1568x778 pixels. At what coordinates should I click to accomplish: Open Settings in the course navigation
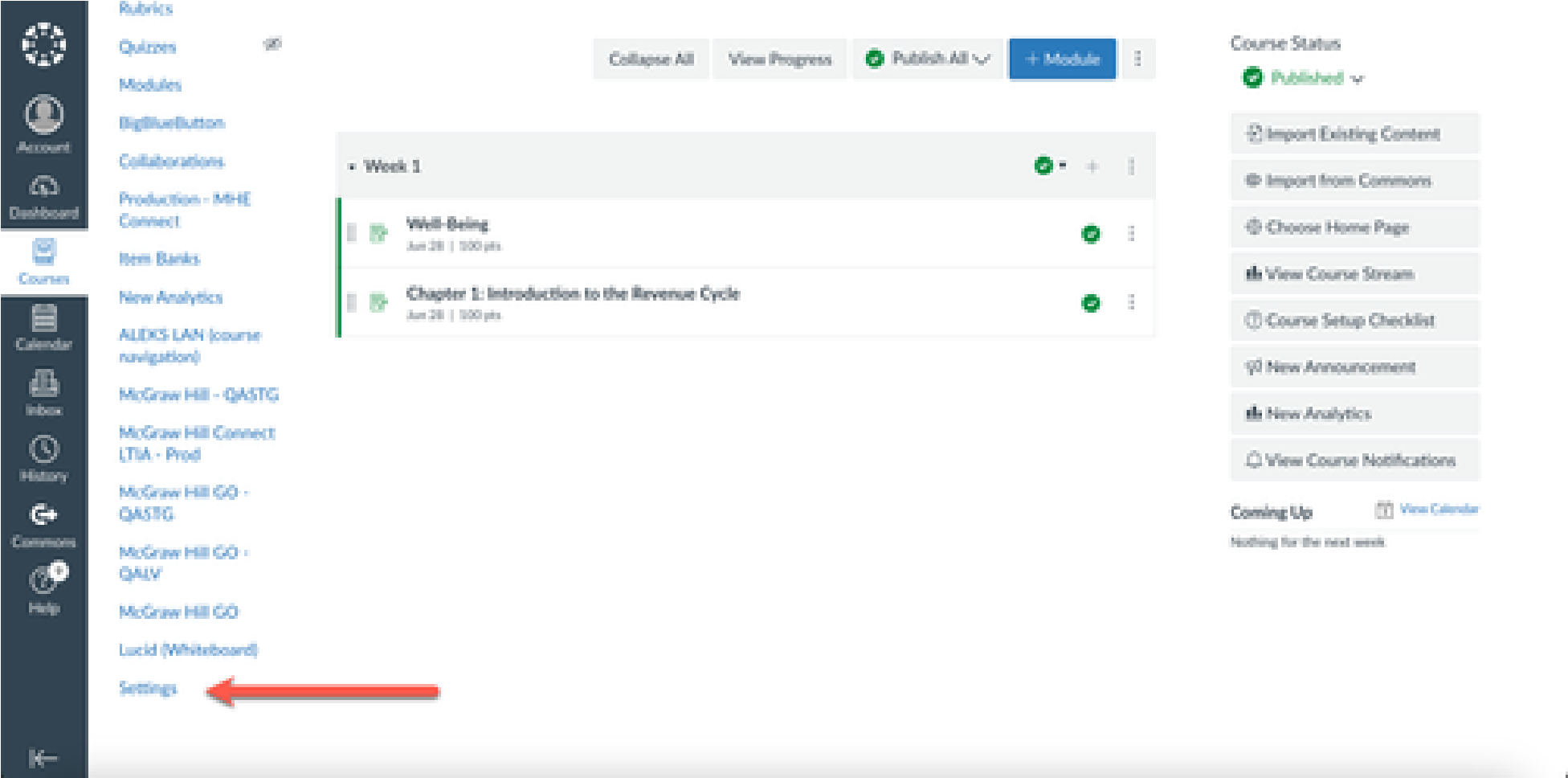(148, 688)
